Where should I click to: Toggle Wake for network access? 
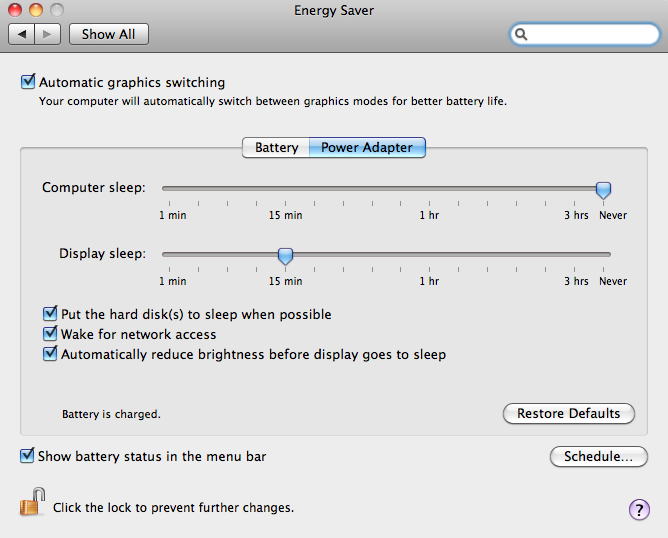point(50,333)
